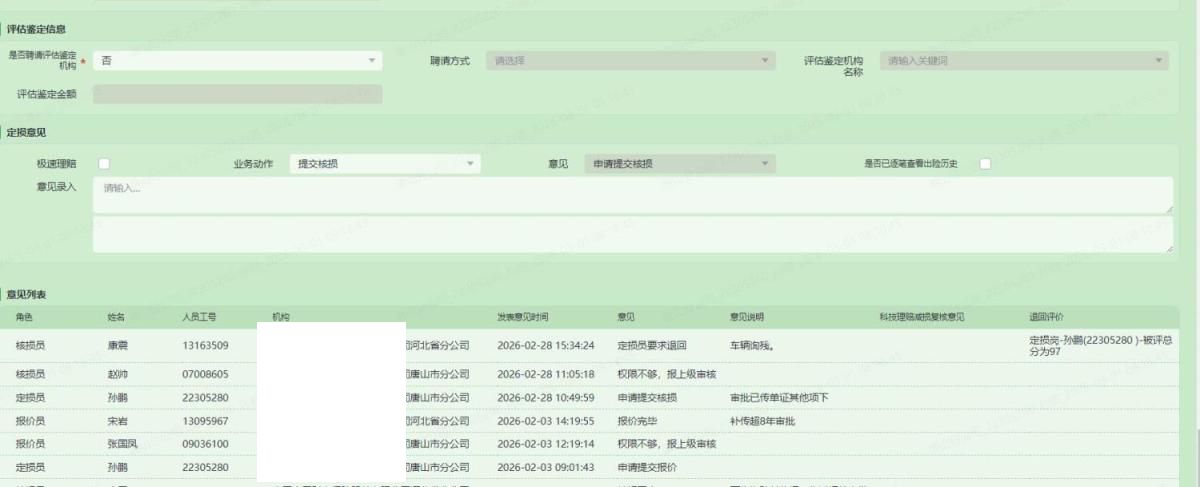Open the 聘请方式 select box
The image size is (1200, 487).
pos(630,61)
